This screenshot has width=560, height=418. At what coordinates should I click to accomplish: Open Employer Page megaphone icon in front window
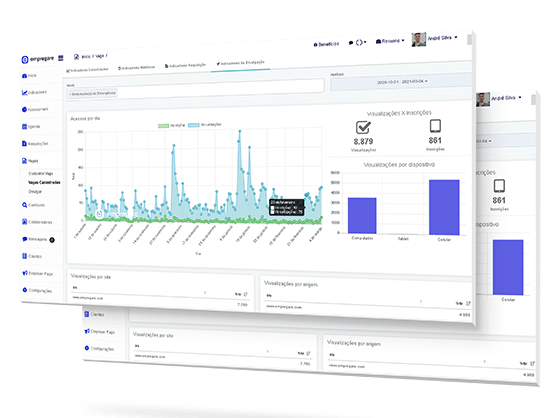24,273
